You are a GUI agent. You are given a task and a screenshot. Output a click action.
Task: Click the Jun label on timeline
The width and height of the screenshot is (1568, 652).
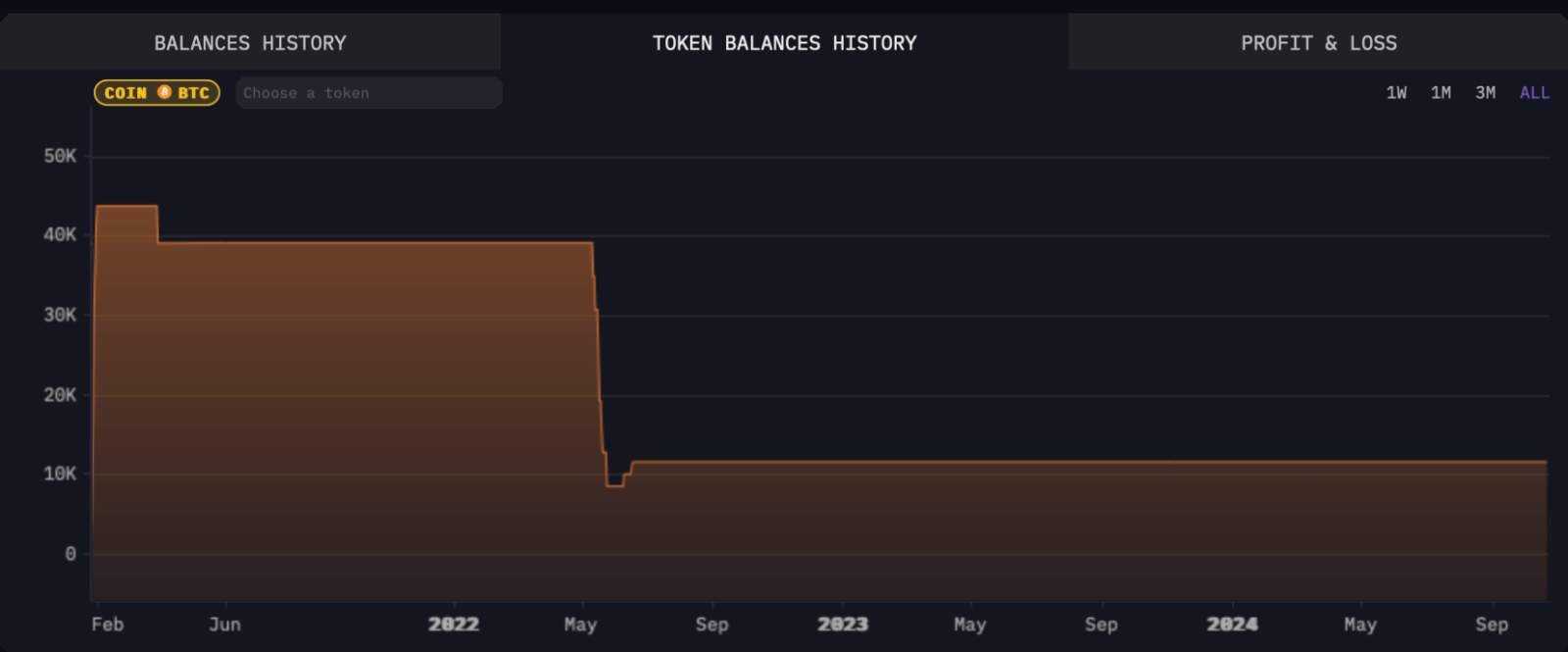point(224,625)
